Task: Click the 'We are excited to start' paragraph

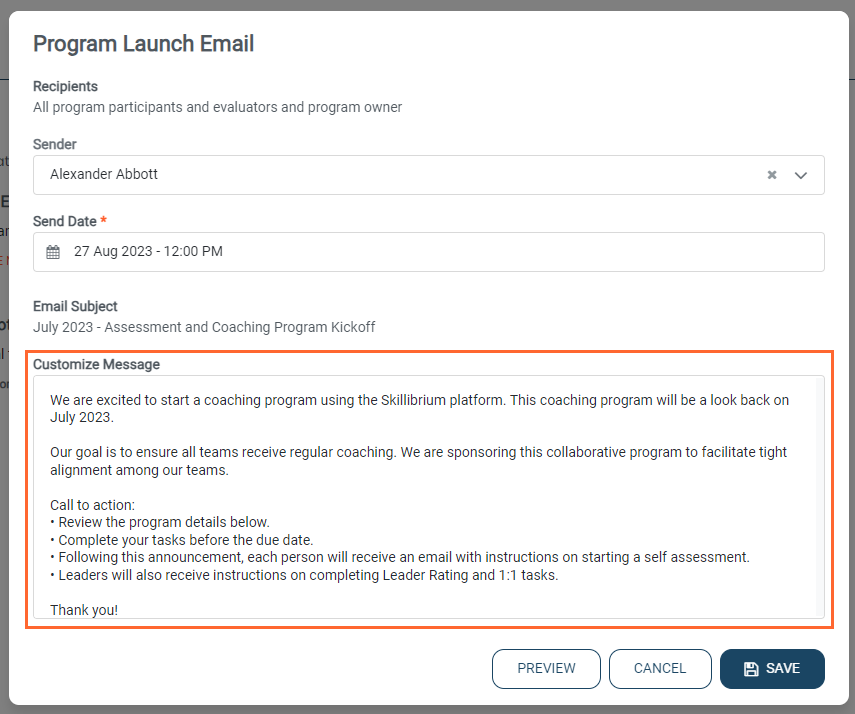Action: (419, 409)
